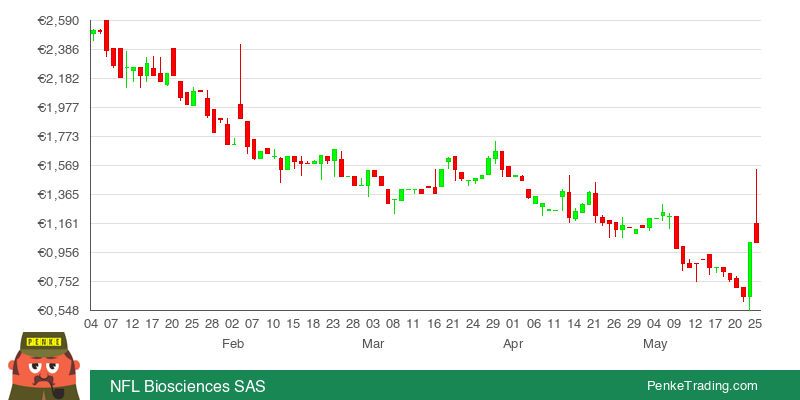
Task: Select the €1,569 price axis label
Action: click(58, 165)
